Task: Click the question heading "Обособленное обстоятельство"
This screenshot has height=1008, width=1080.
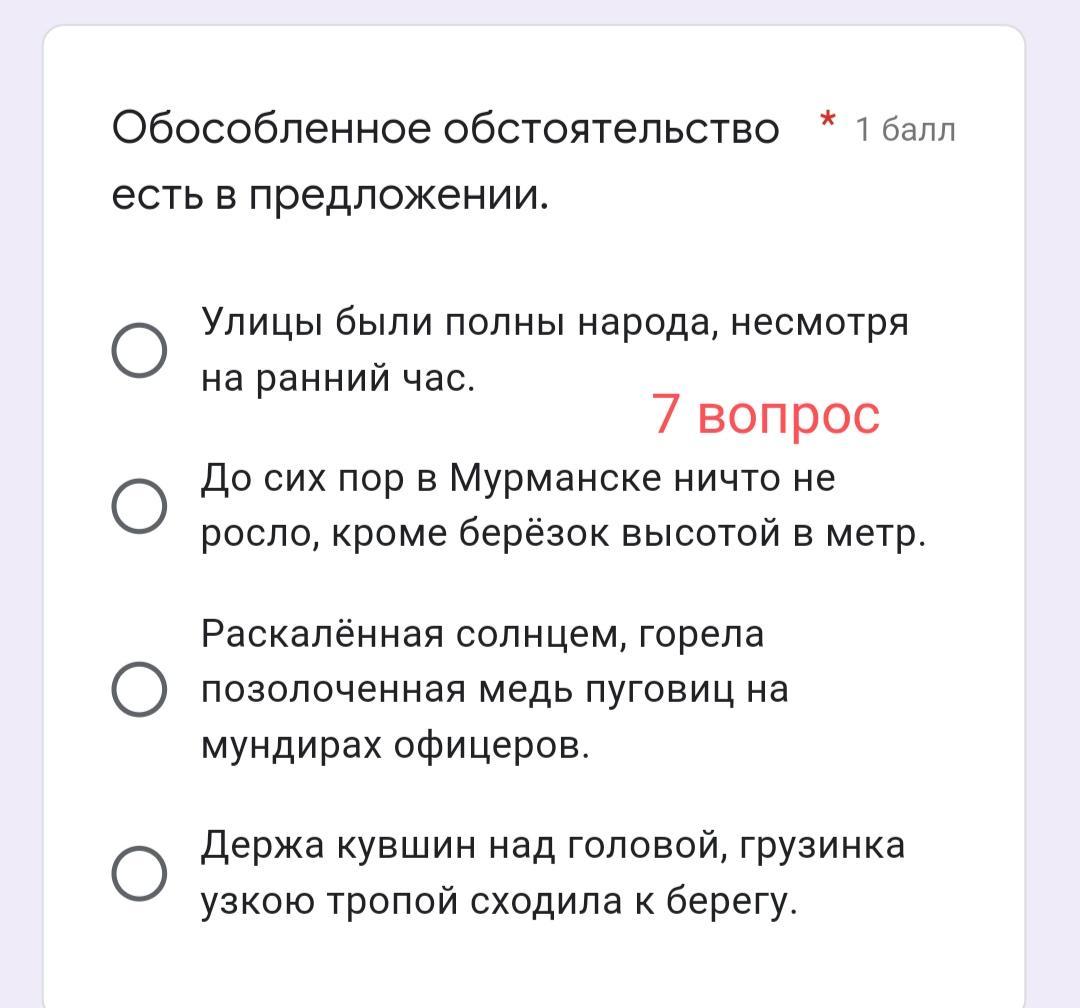Action: point(446,128)
